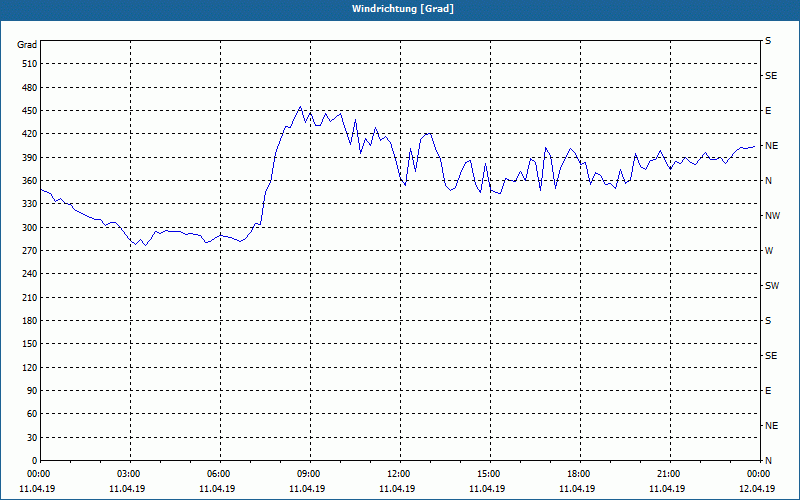Select the "Grad" axis unit label
This screenshot has width=800, height=500.
click(x=27, y=45)
